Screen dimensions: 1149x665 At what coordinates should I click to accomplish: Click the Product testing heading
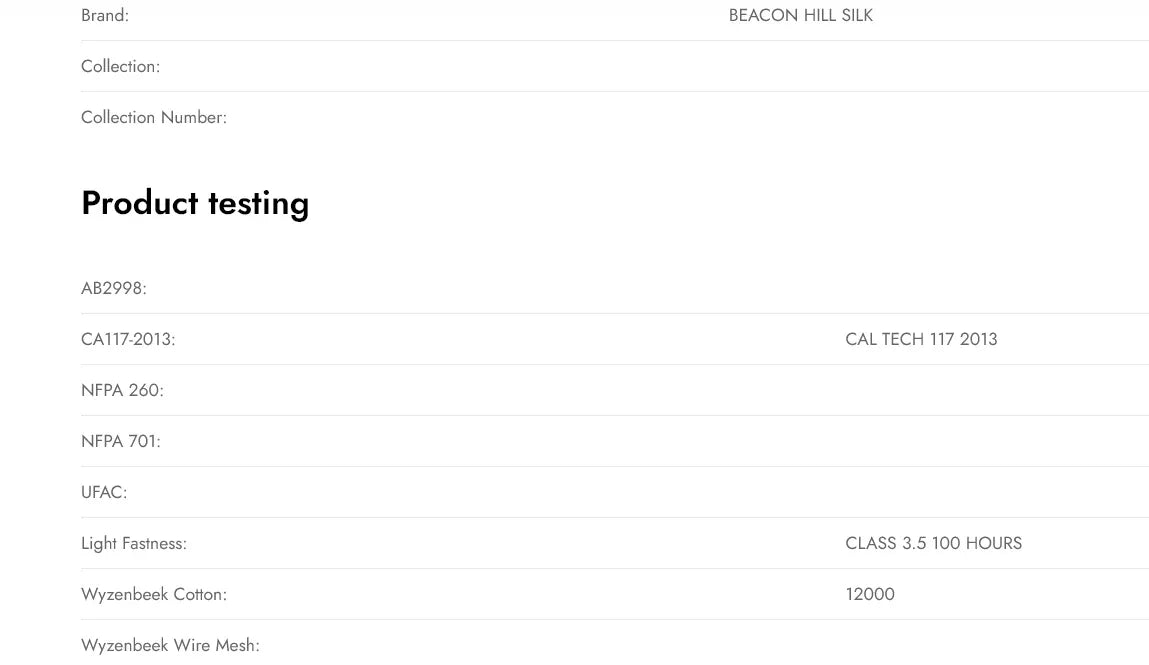(x=195, y=203)
